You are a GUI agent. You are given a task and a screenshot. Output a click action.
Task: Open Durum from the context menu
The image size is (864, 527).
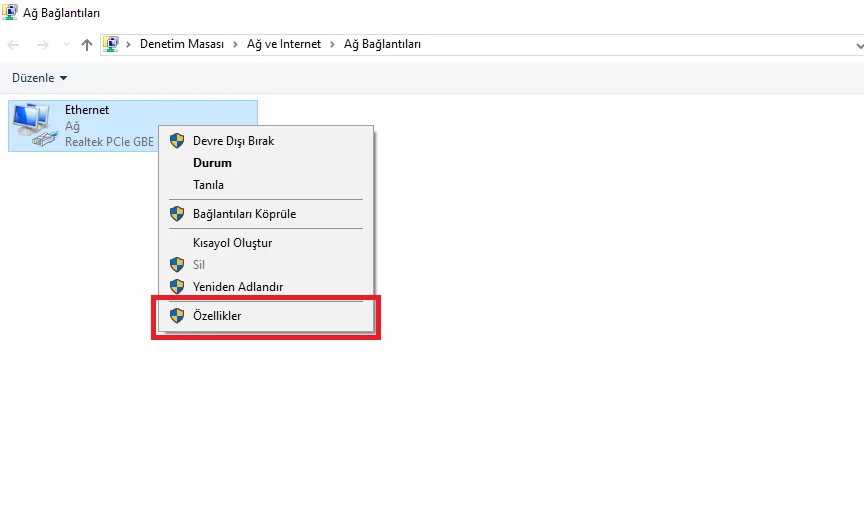[x=212, y=163]
